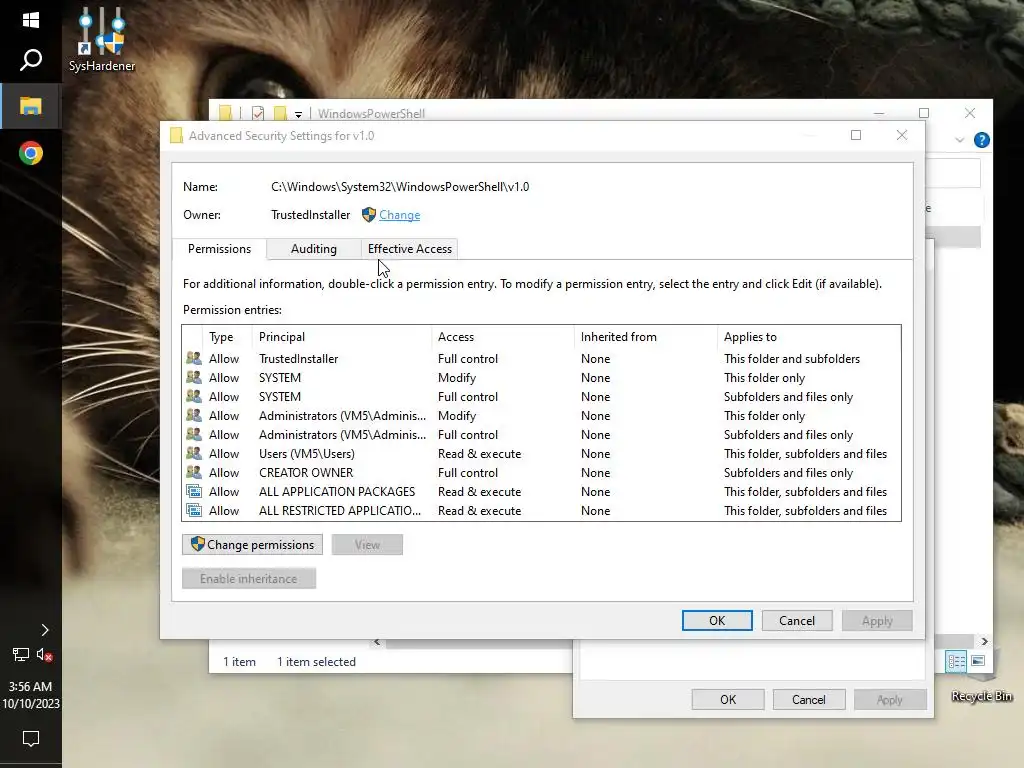The width and height of the screenshot is (1024, 768).
Task: Click the disabled View button
Action: pyautogui.click(x=367, y=545)
